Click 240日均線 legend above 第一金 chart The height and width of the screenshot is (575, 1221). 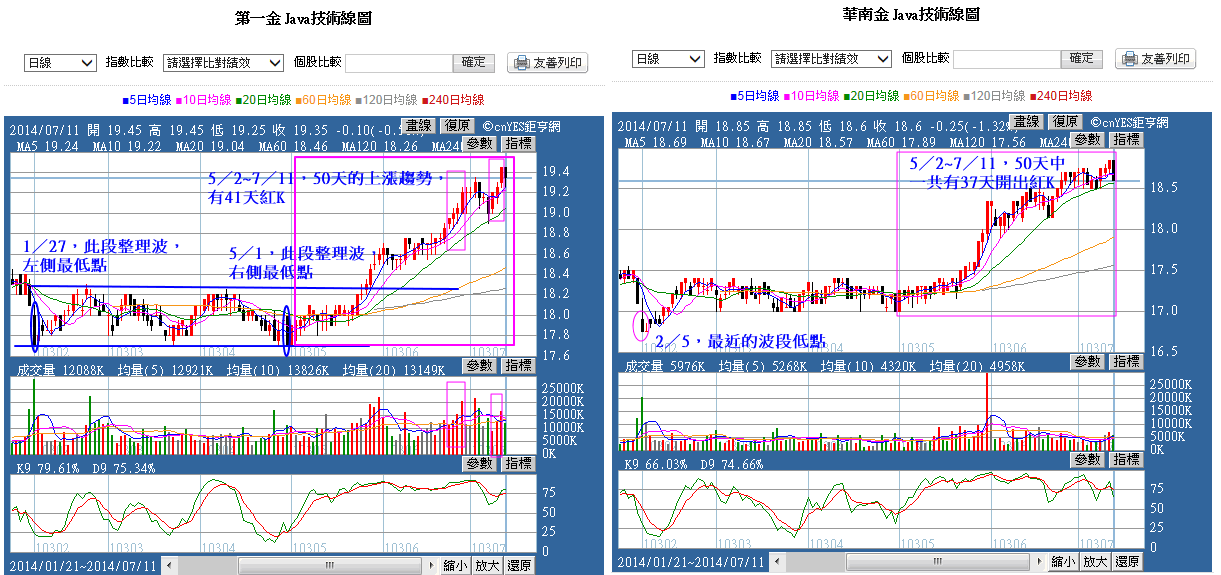452,100
